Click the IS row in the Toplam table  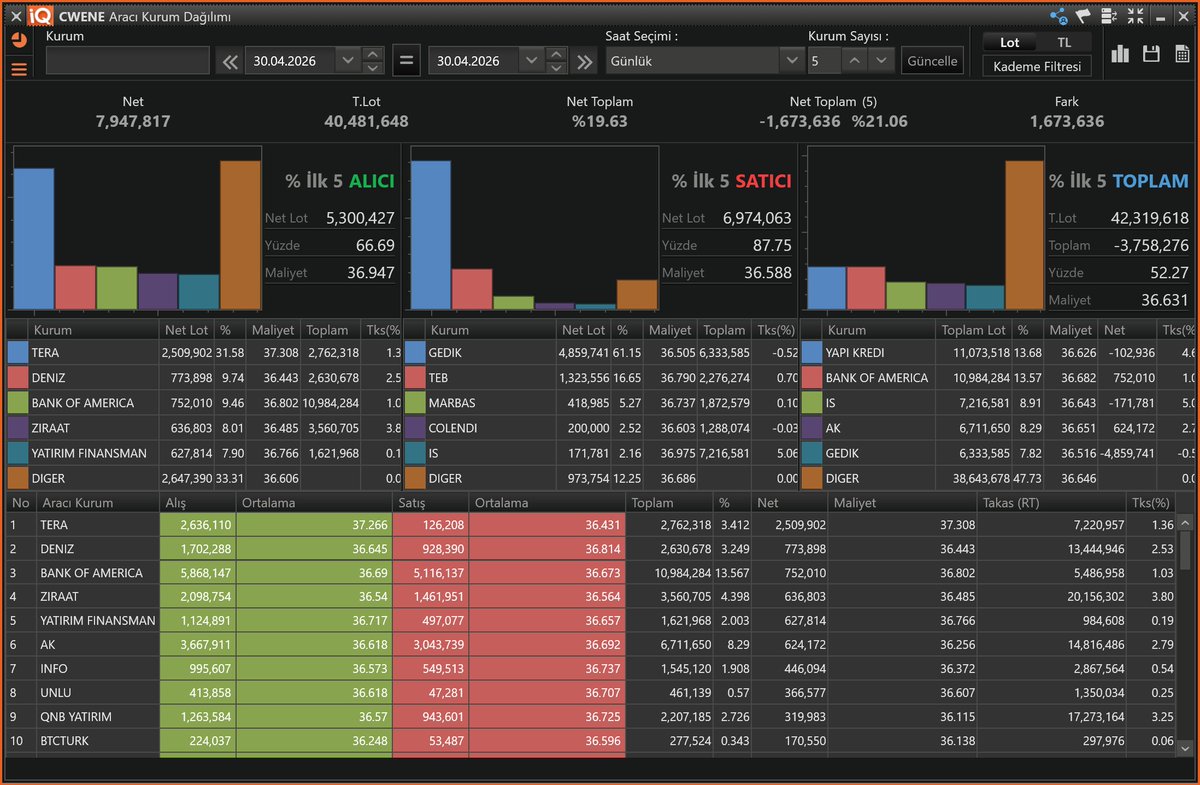pyautogui.click(x=997, y=403)
